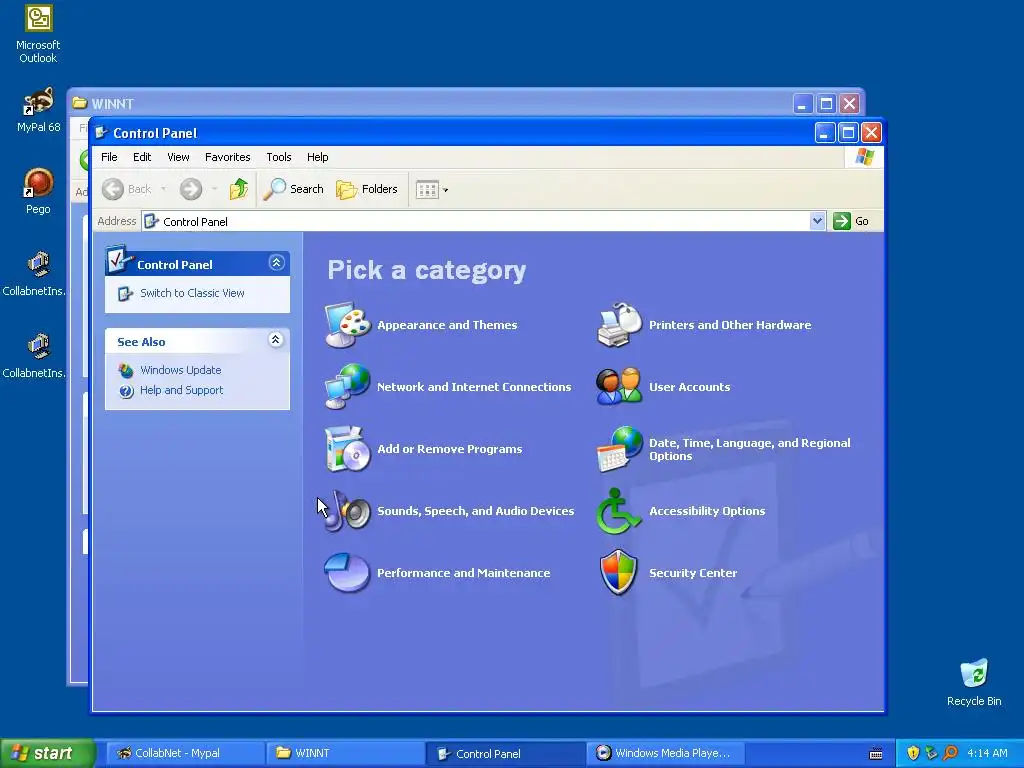Click User Accounts text link
Image resolution: width=1024 pixels, height=768 pixels.
690,387
